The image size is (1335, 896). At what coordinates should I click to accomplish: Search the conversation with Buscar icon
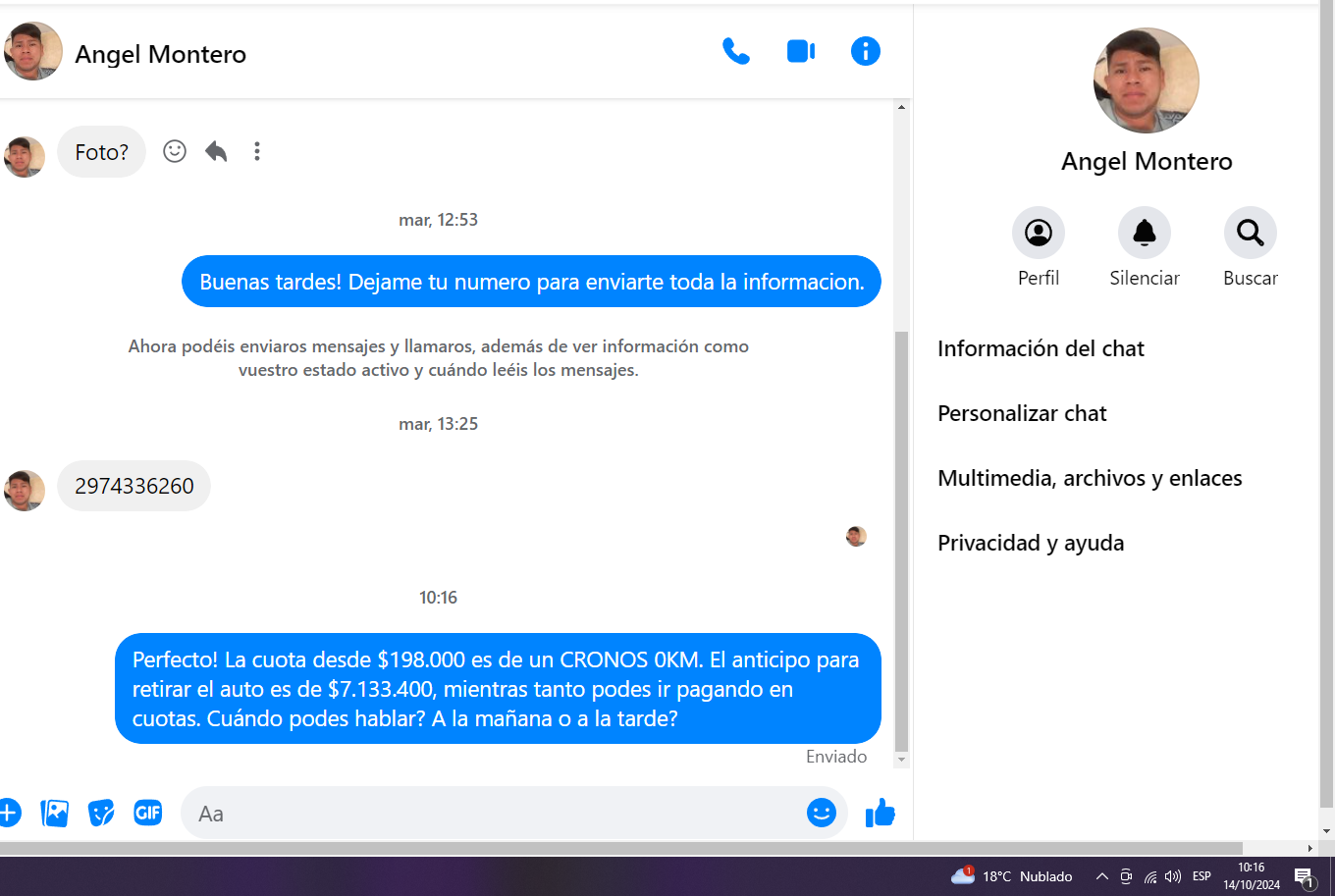(1250, 233)
